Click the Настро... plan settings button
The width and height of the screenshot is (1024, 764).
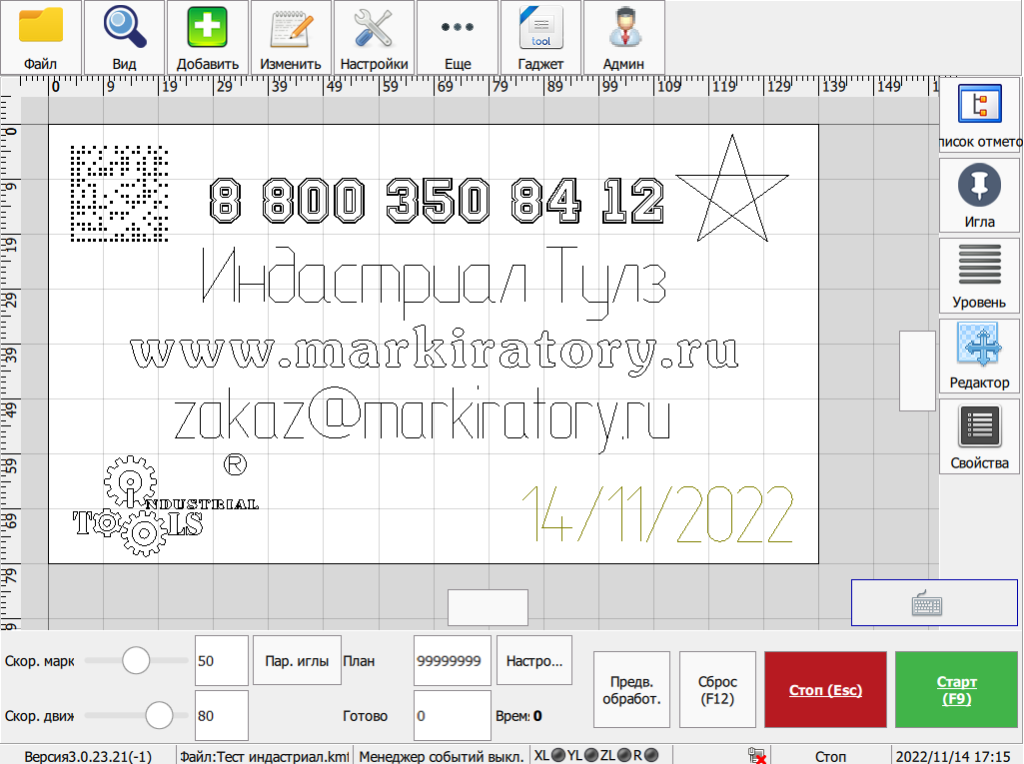(534, 660)
